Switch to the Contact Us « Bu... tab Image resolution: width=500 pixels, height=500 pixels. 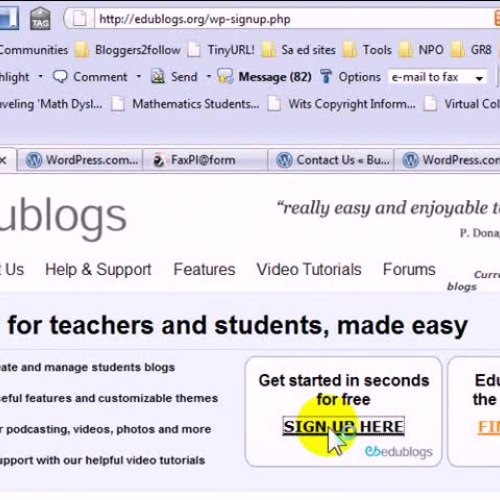click(331, 160)
